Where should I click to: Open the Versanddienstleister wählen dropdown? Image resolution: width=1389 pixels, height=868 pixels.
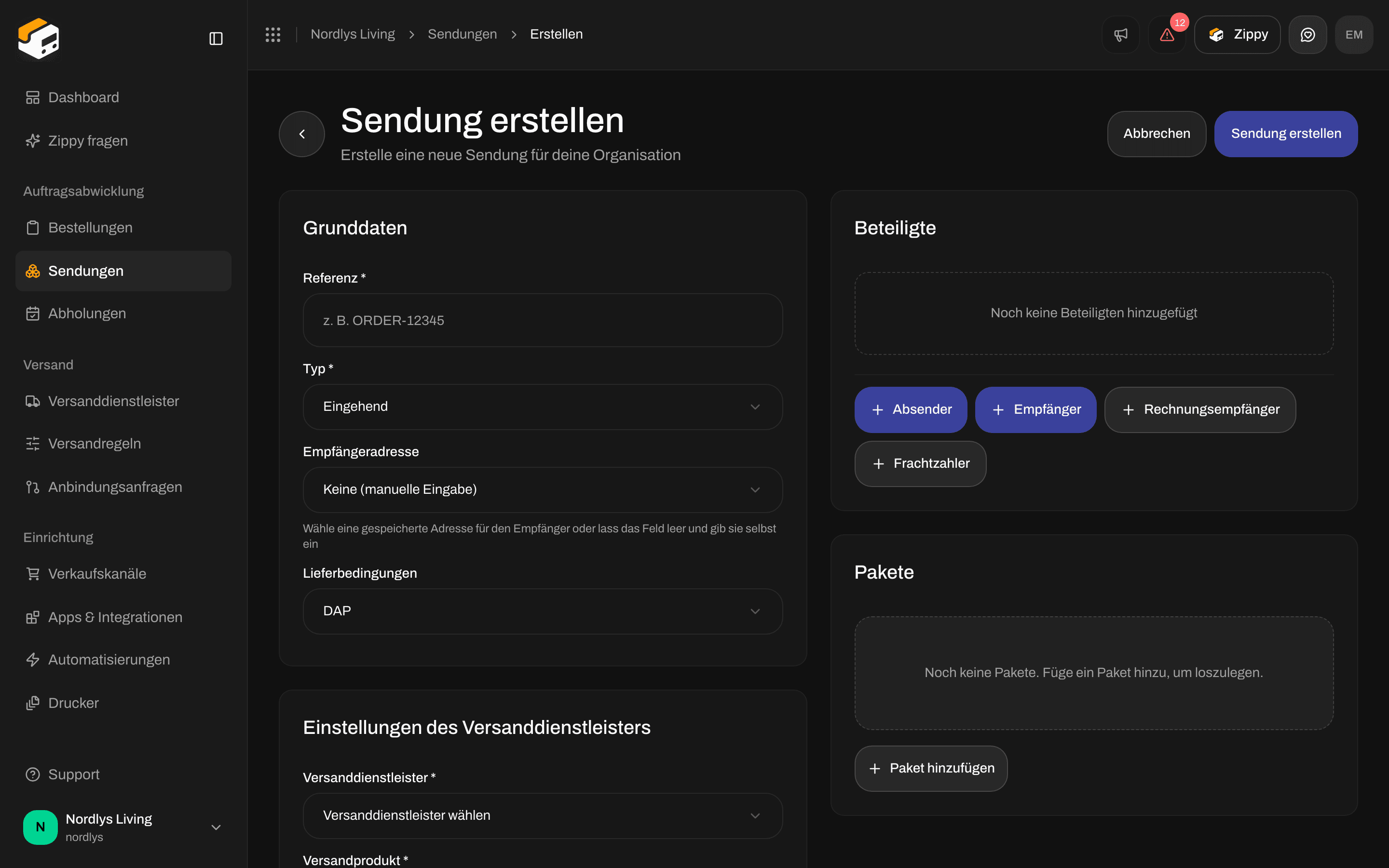coord(543,816)
